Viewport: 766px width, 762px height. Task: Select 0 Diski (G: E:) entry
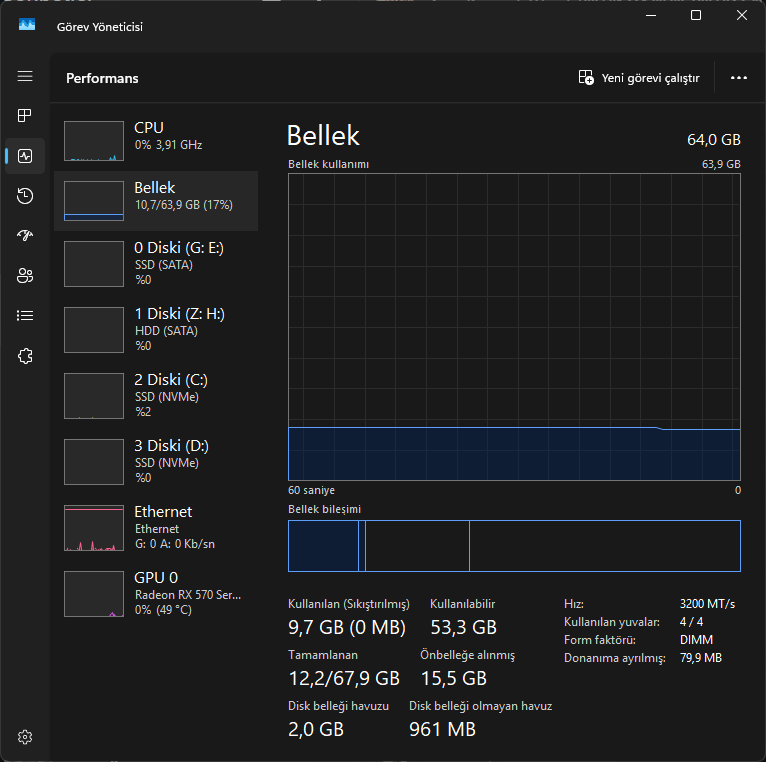click(x=155, y=263)
